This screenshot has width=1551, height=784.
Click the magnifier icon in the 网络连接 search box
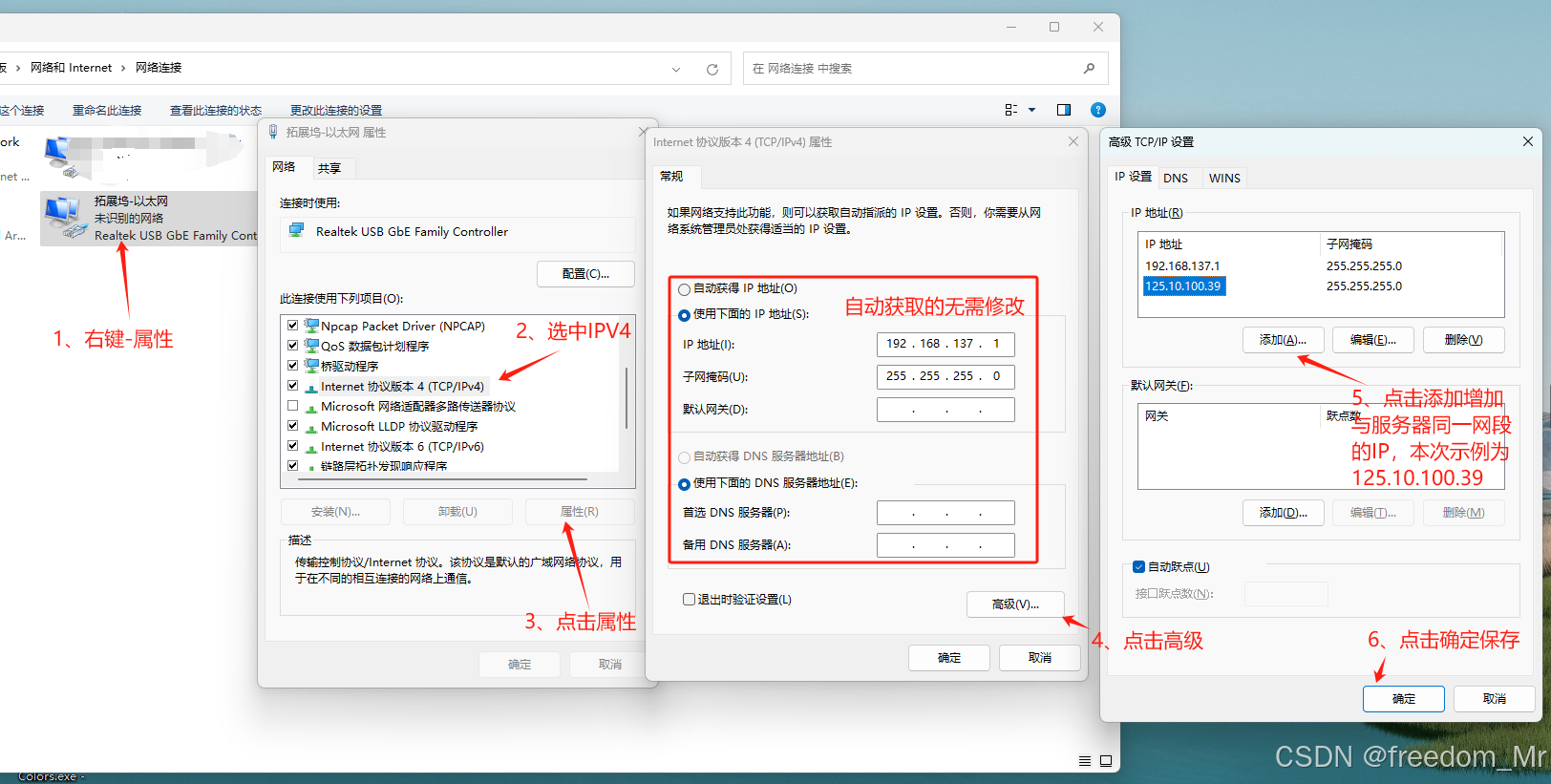tap(1089, 68)
